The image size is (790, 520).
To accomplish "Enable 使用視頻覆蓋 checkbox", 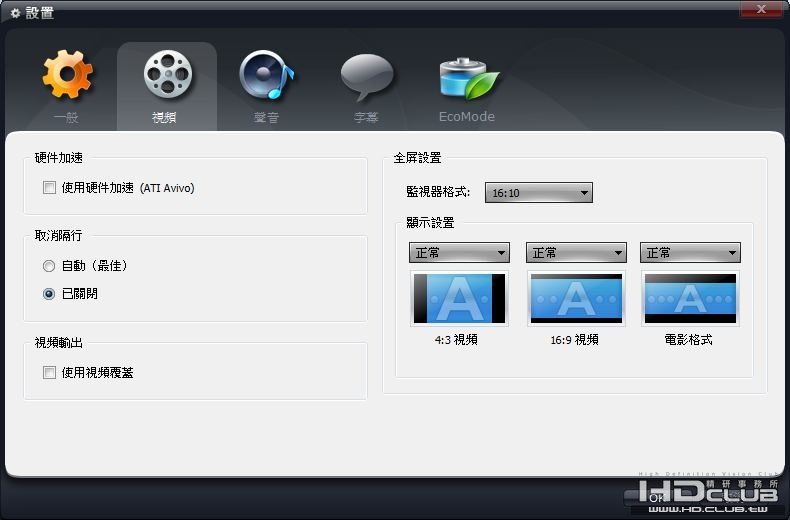I will tap(49, 373).
